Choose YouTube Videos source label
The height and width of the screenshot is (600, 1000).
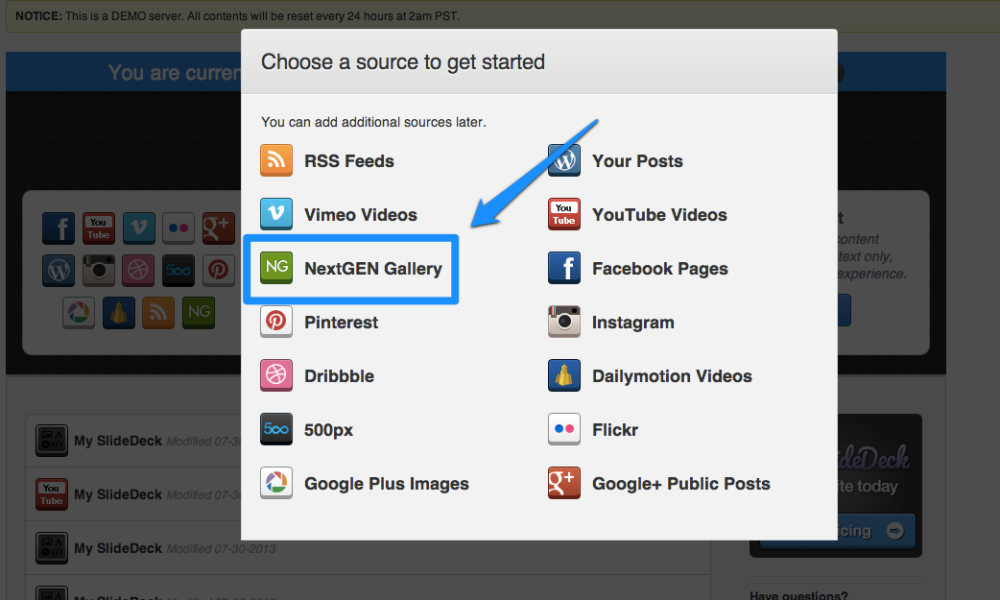pyautogui.click(x=659, y=215)
